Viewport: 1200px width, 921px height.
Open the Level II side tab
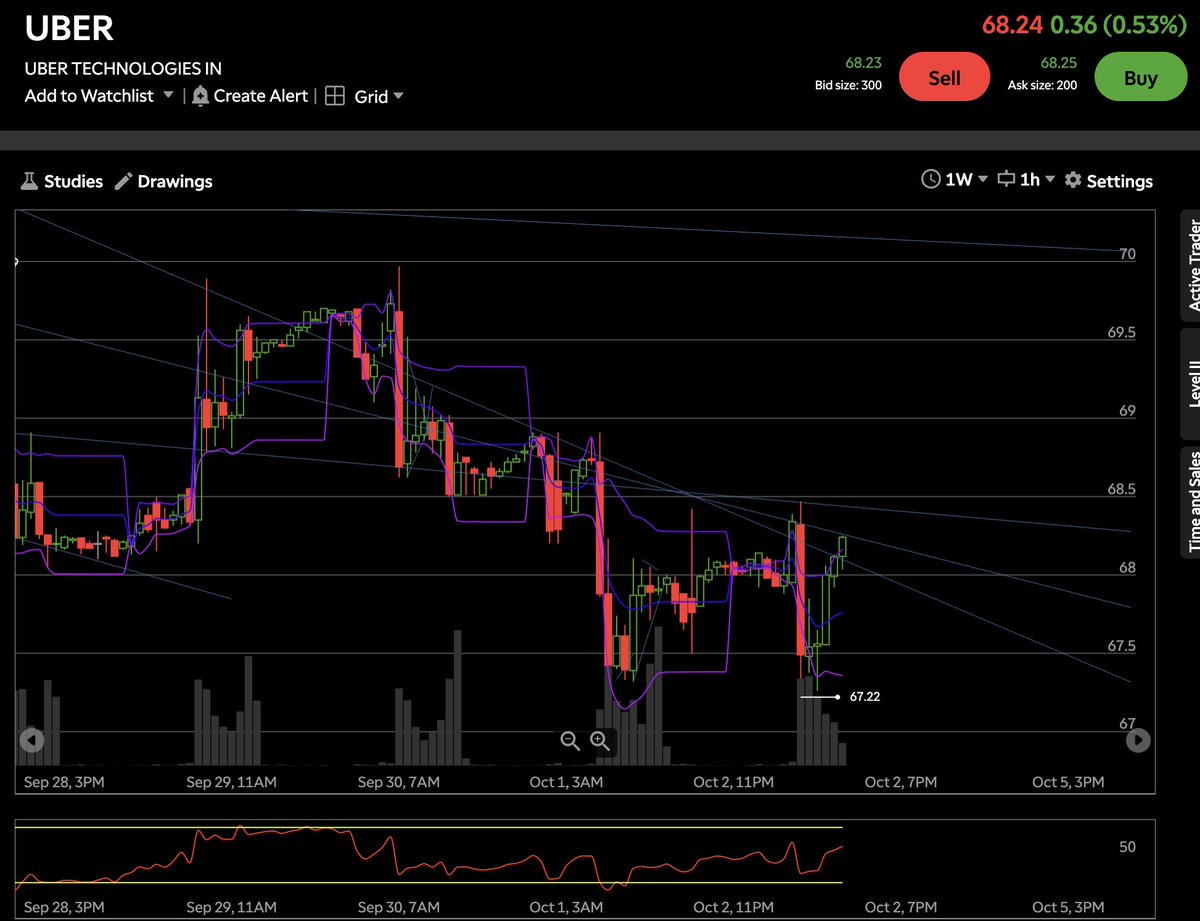coord(1191,384)
